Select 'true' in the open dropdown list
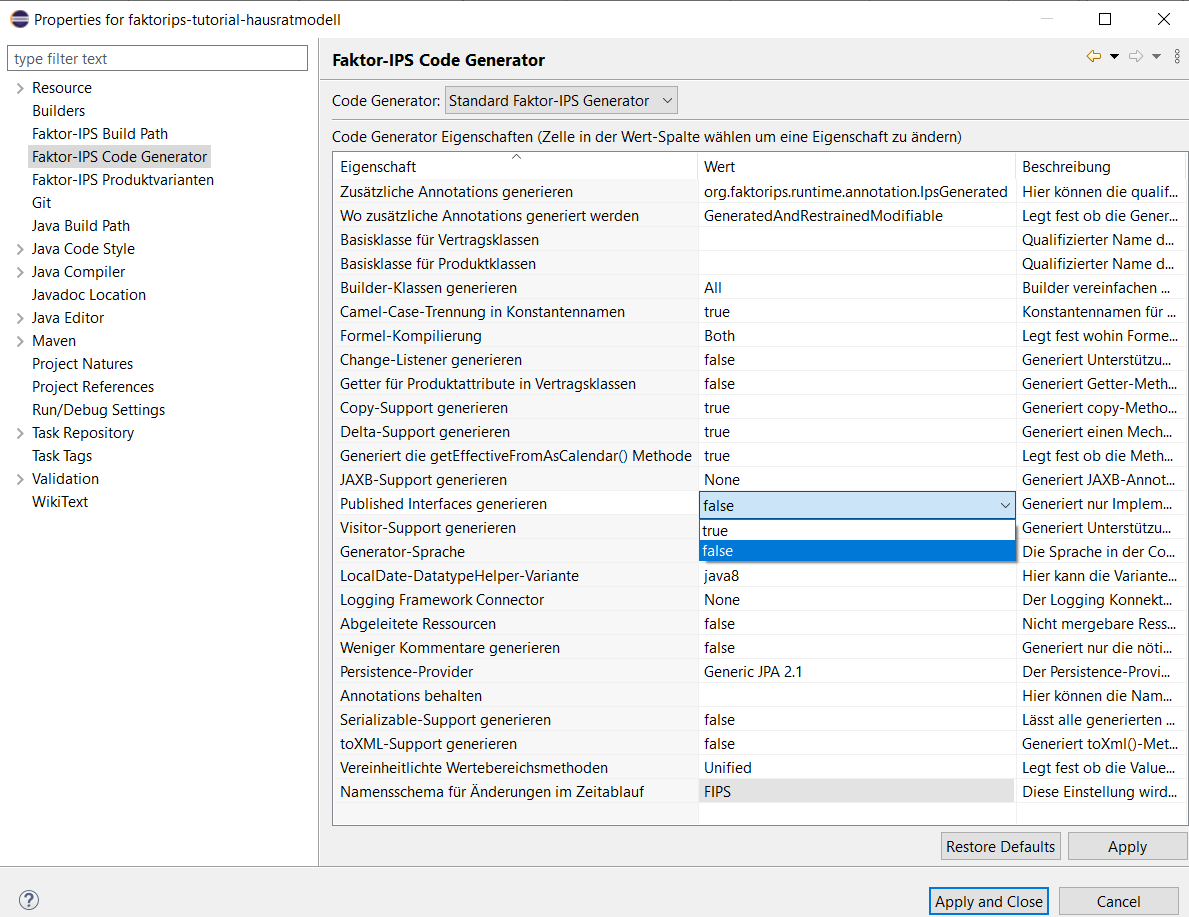 point(856,531)
